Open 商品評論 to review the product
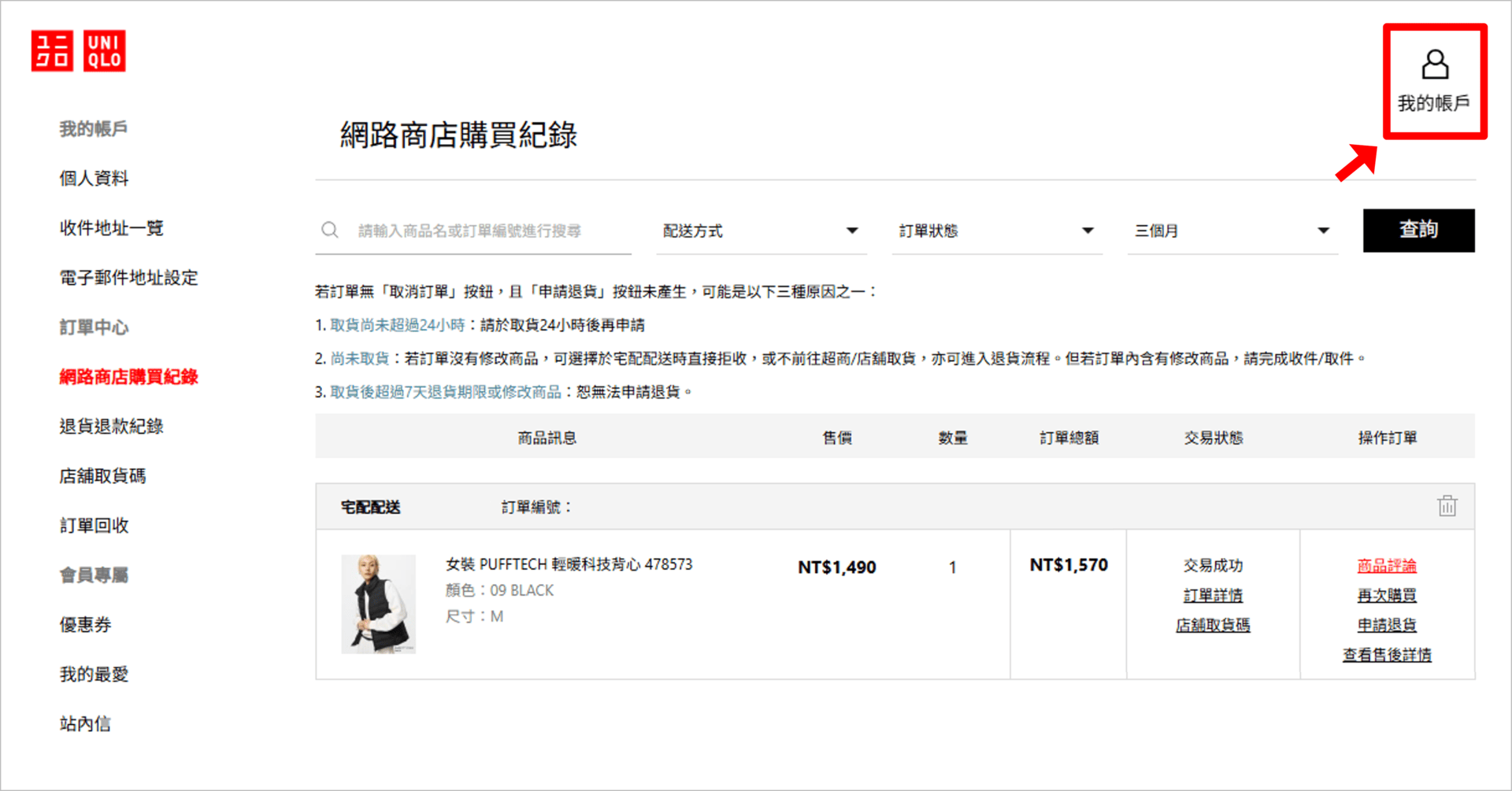Image resolution: width=1512 pixels, height=791 pixels. [1386, 565]
